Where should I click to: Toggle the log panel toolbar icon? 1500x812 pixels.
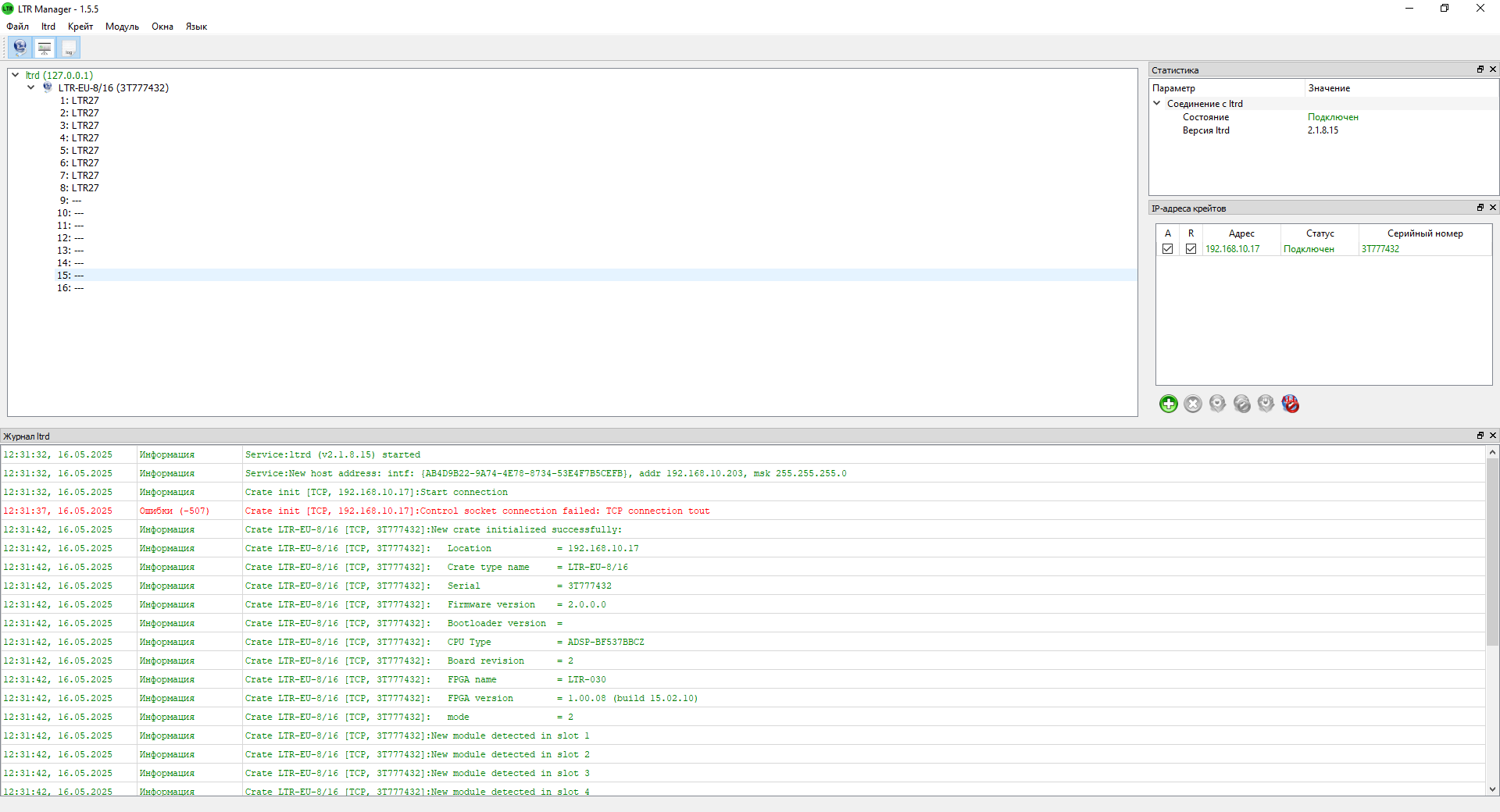coord(69,48)
